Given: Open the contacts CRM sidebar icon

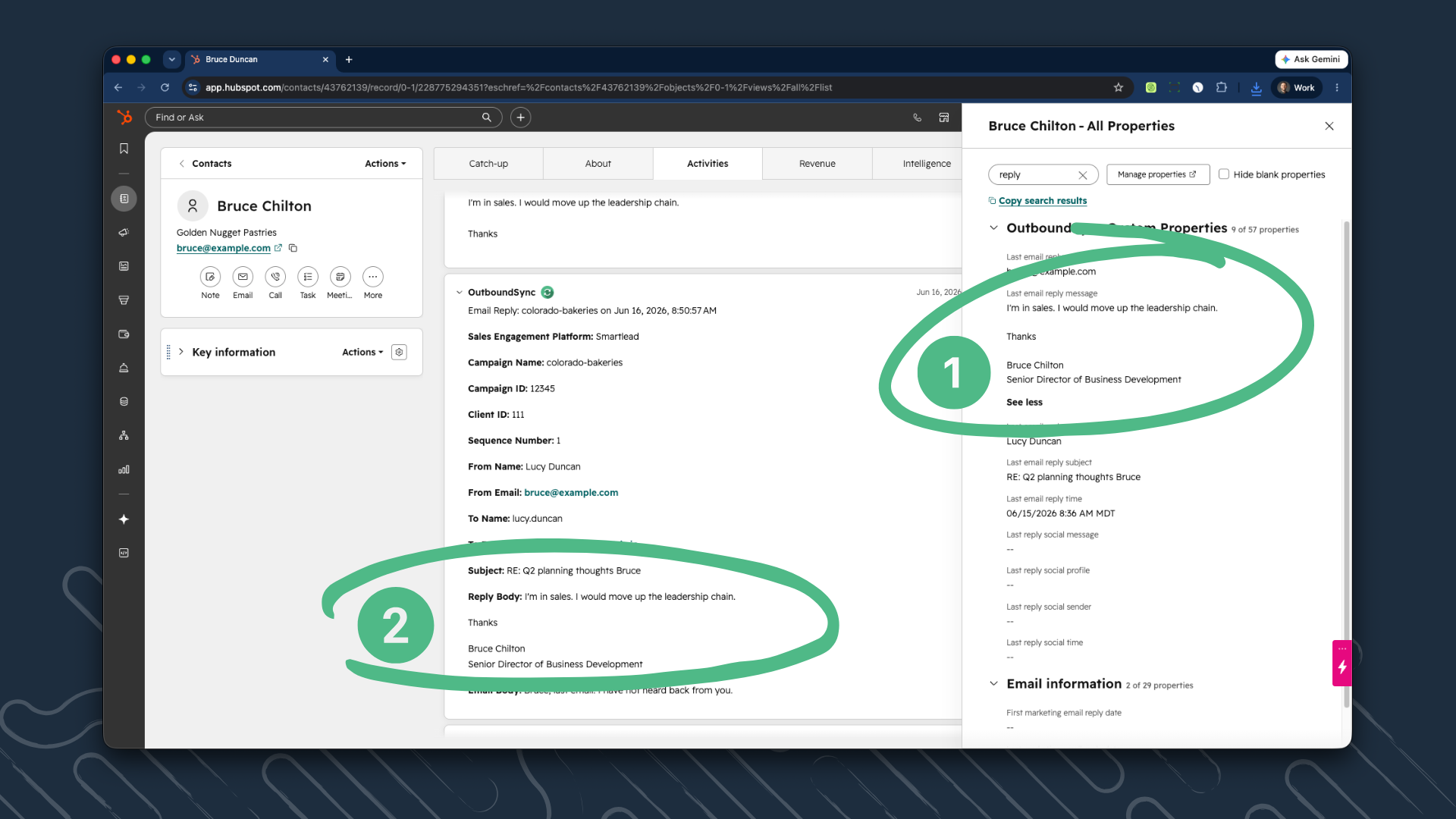Looking at the screenshot, I should (x=124, y=199).
